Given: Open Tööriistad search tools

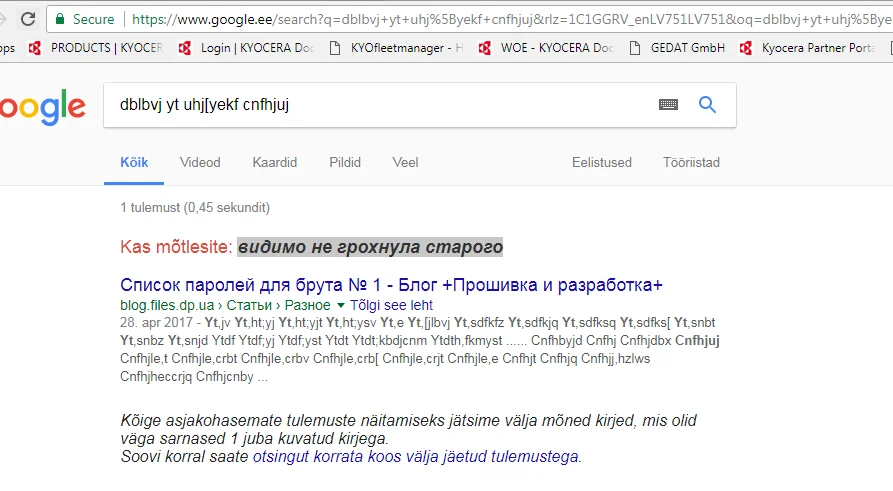Looking at the screenshot, I should pos(691,162).
